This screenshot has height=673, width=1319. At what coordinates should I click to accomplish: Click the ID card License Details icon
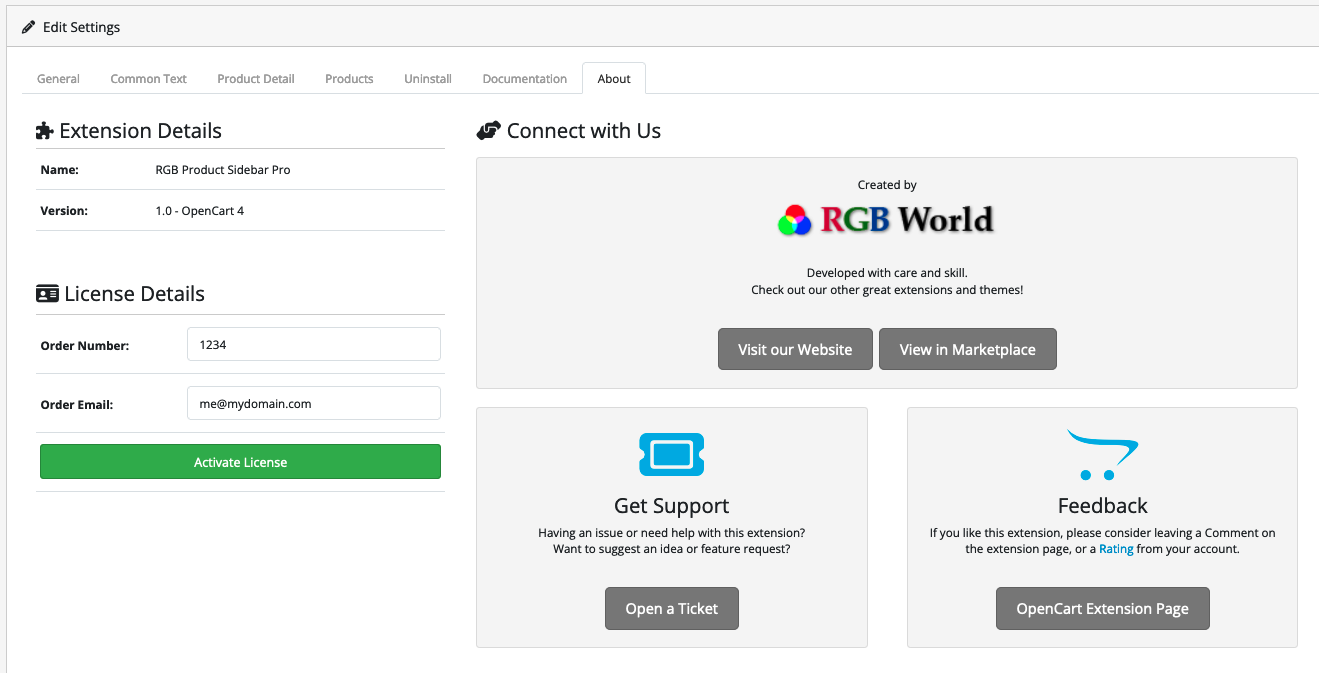click(x=47, y=294)
